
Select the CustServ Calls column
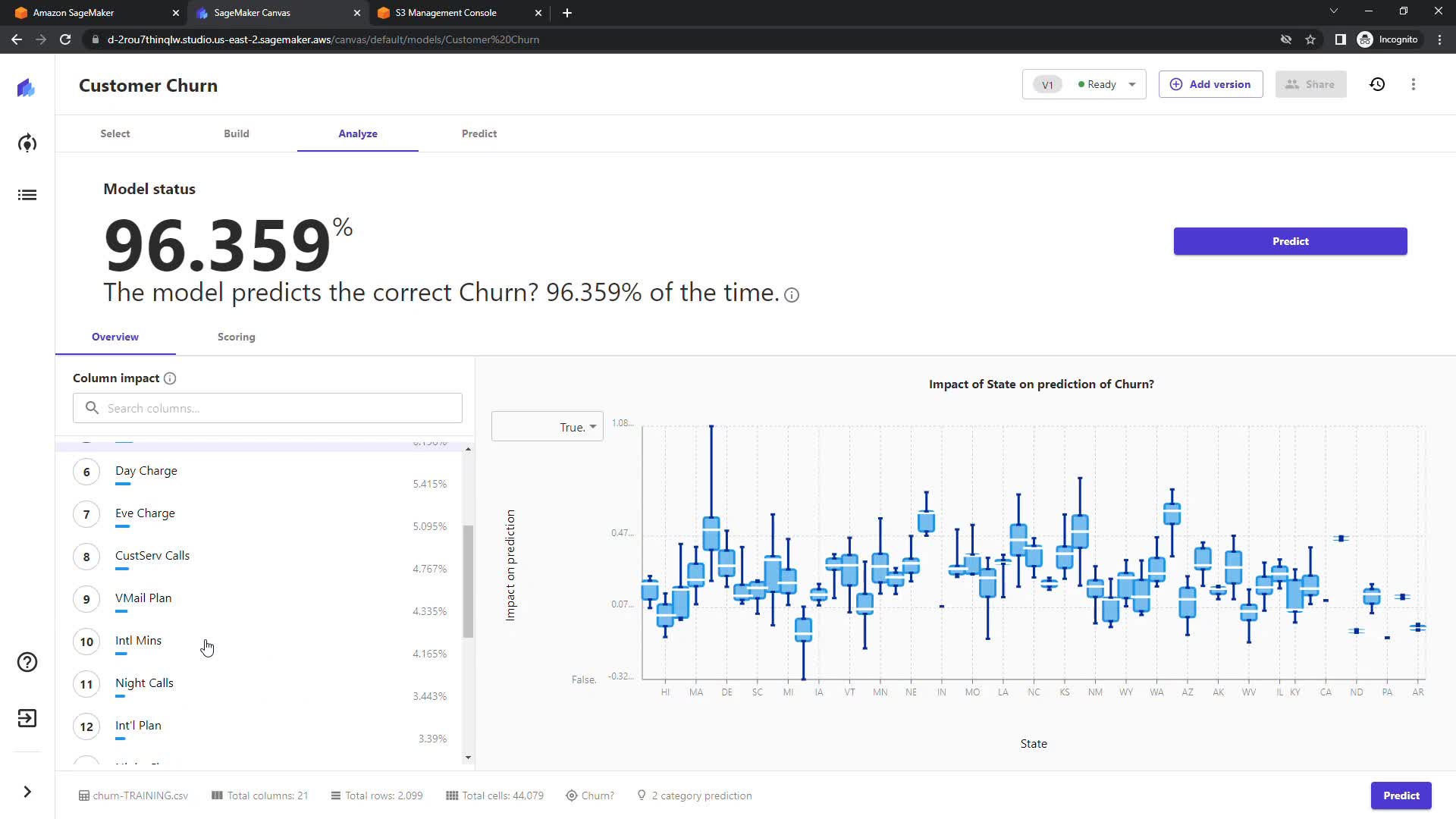coord(152,556)
